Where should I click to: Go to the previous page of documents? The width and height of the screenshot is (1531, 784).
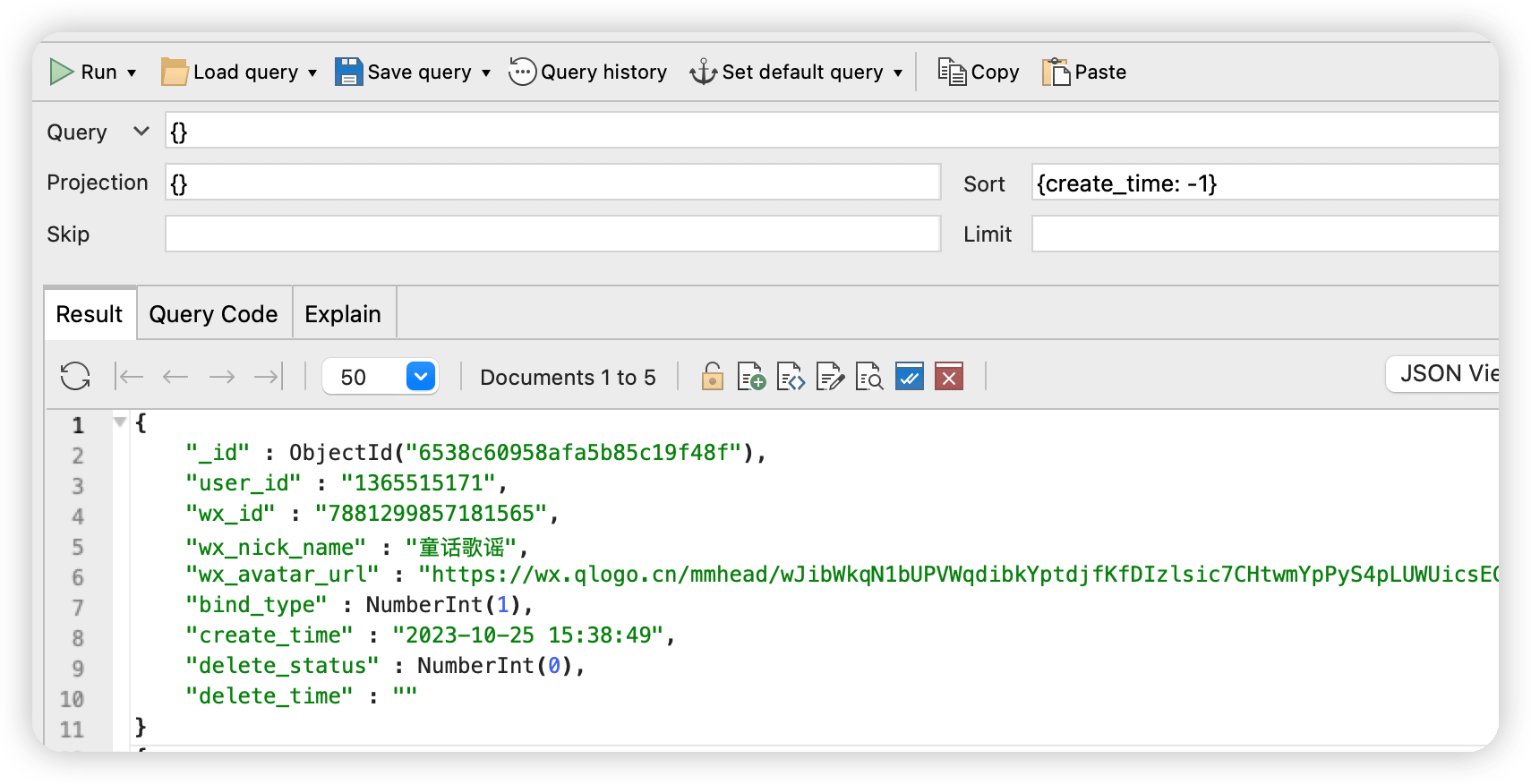175,376
